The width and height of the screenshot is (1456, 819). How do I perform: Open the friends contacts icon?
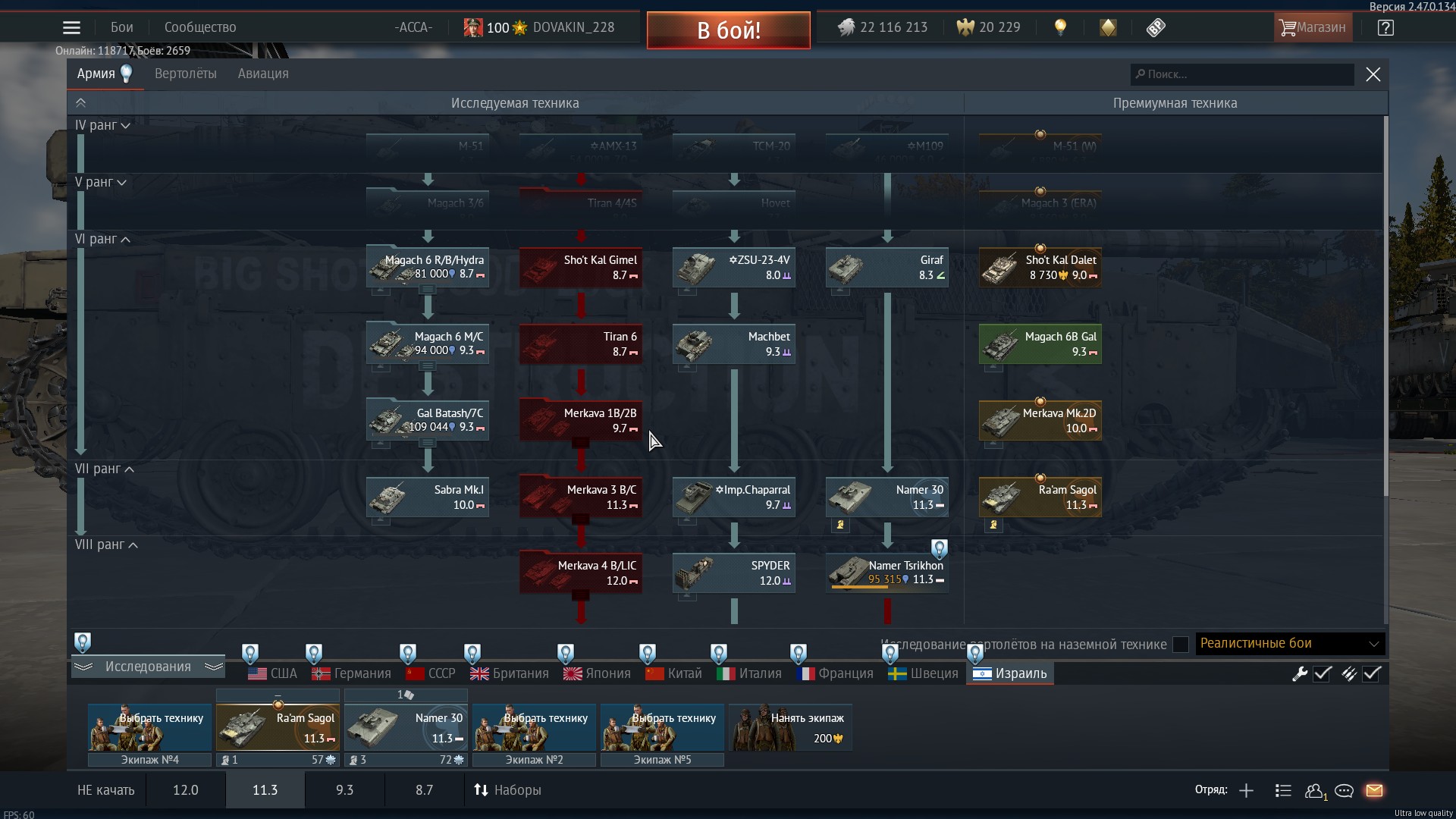1314,790
